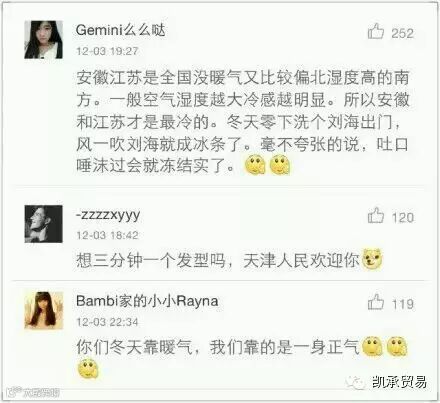
Task: Click the timestamp 12-03 19:27
Action: (107, 51)
